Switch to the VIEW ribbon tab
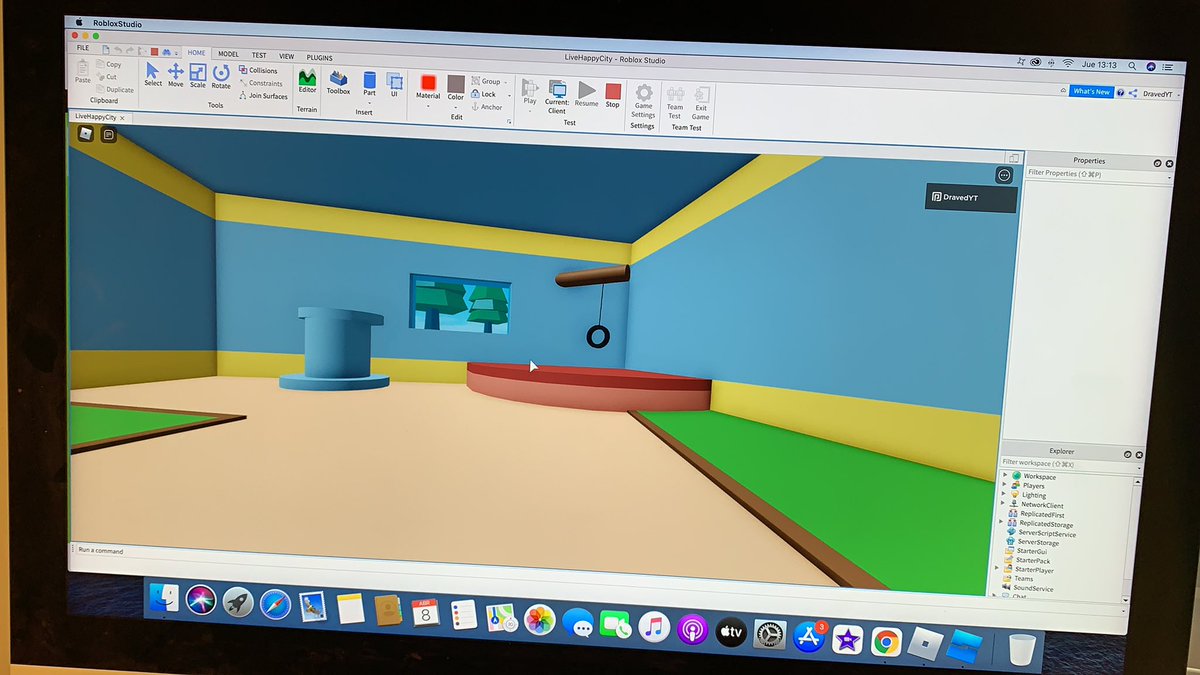This screenshot has height=675, width=1200. point(286,56)
